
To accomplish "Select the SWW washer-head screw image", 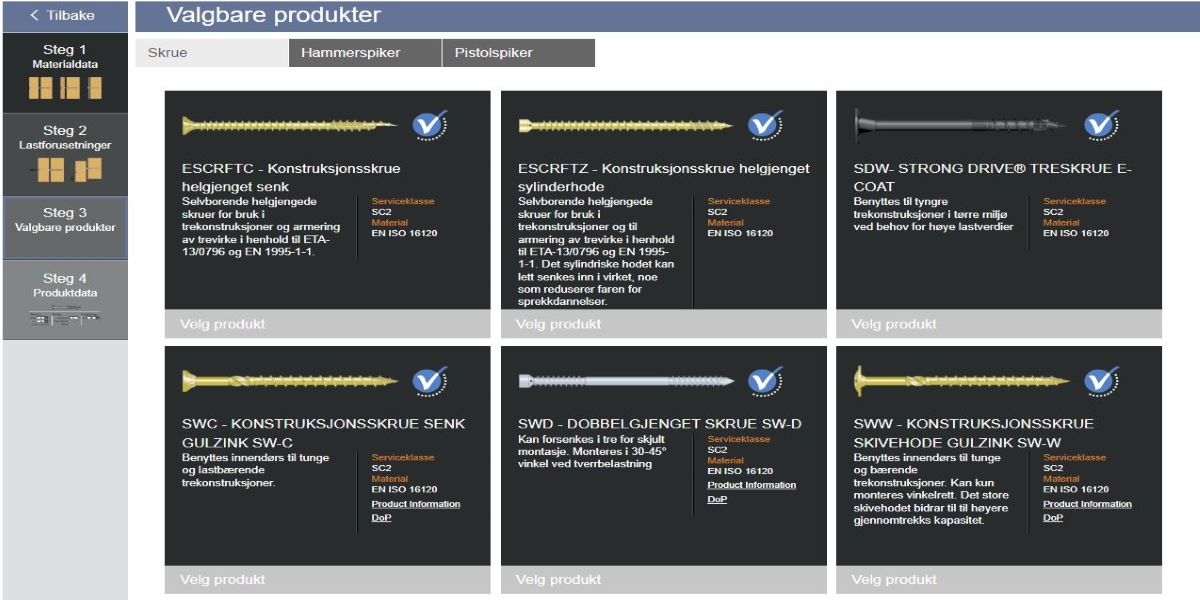I will coord(961,381).
